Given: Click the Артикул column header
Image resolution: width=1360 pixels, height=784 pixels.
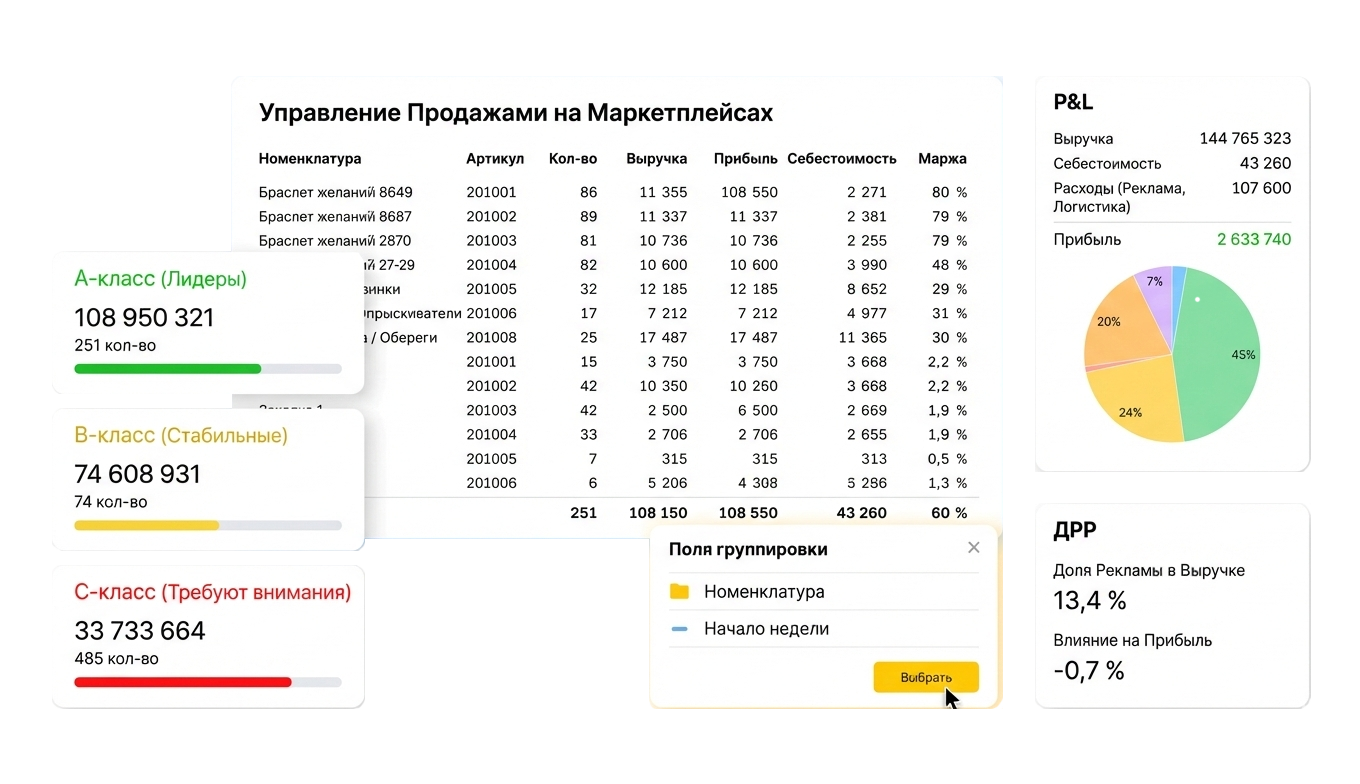Looking at the screenshot, I should pyautogui.click(x=494, y=159).
